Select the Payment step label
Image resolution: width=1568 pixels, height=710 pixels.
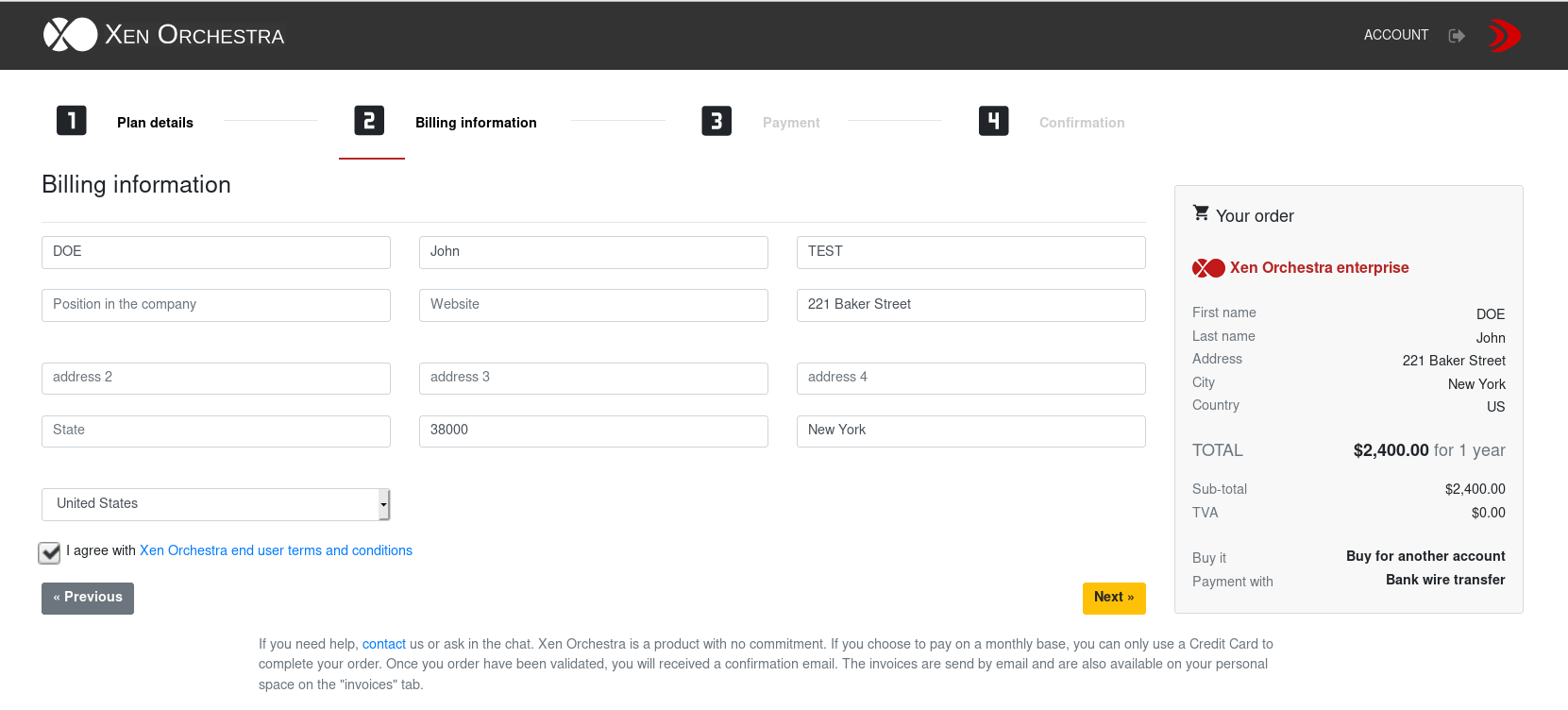791,123
